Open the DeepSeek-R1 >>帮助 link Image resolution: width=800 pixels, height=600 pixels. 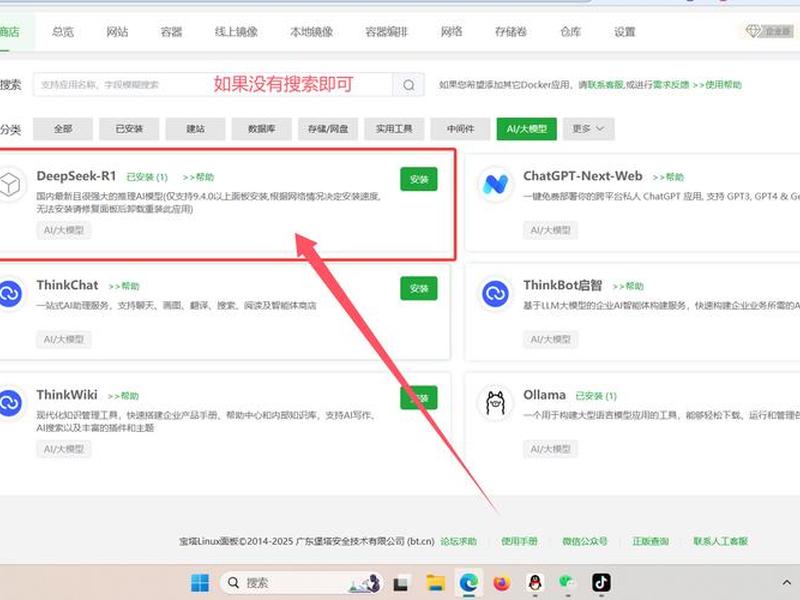click(x=198, y=177)
